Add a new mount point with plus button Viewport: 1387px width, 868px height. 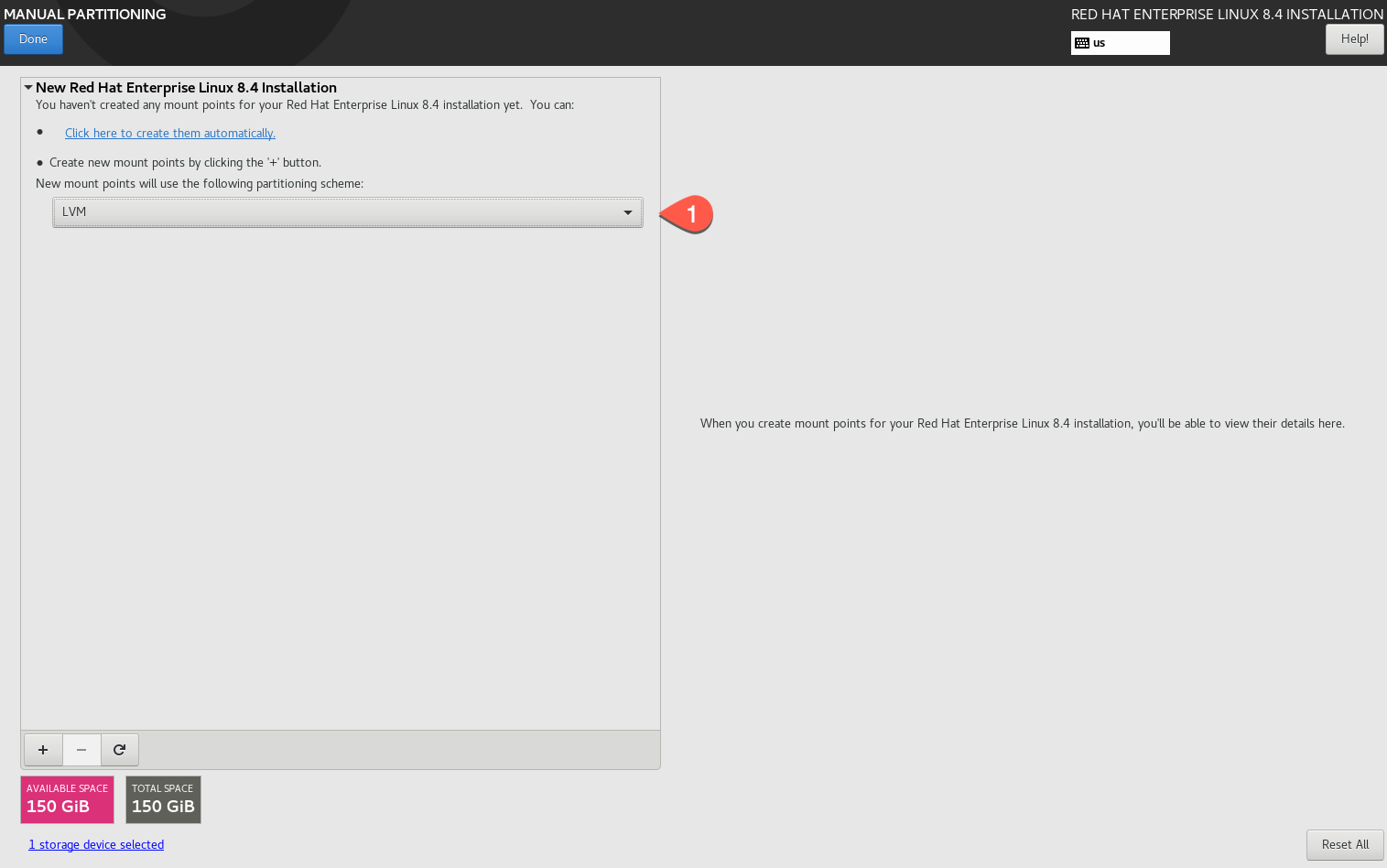(43, 750)
